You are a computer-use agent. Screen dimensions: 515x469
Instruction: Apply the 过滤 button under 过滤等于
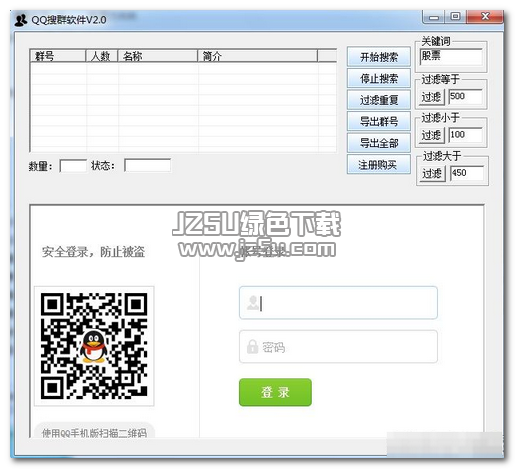pos(432,97)
